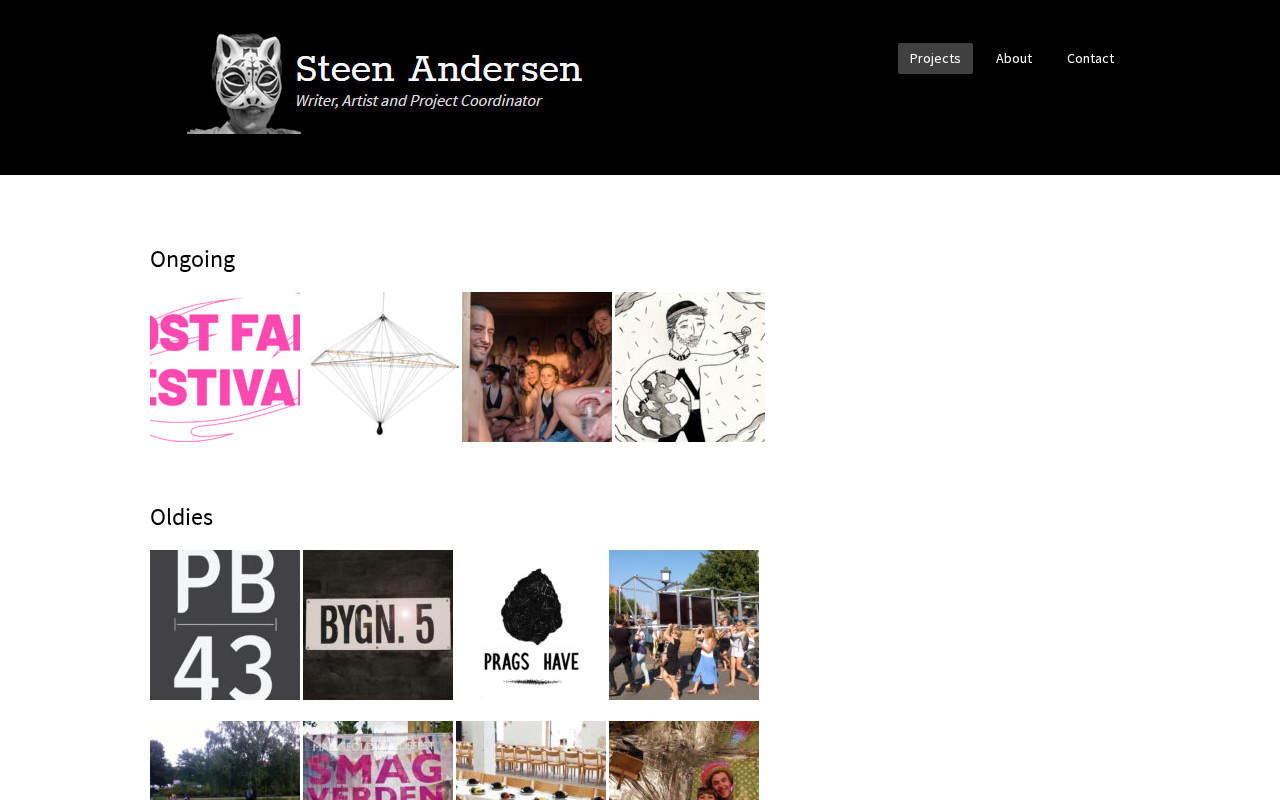Open the PB 43 project thumbnail
1280x800 pixels.
click(x=225, y=625)
